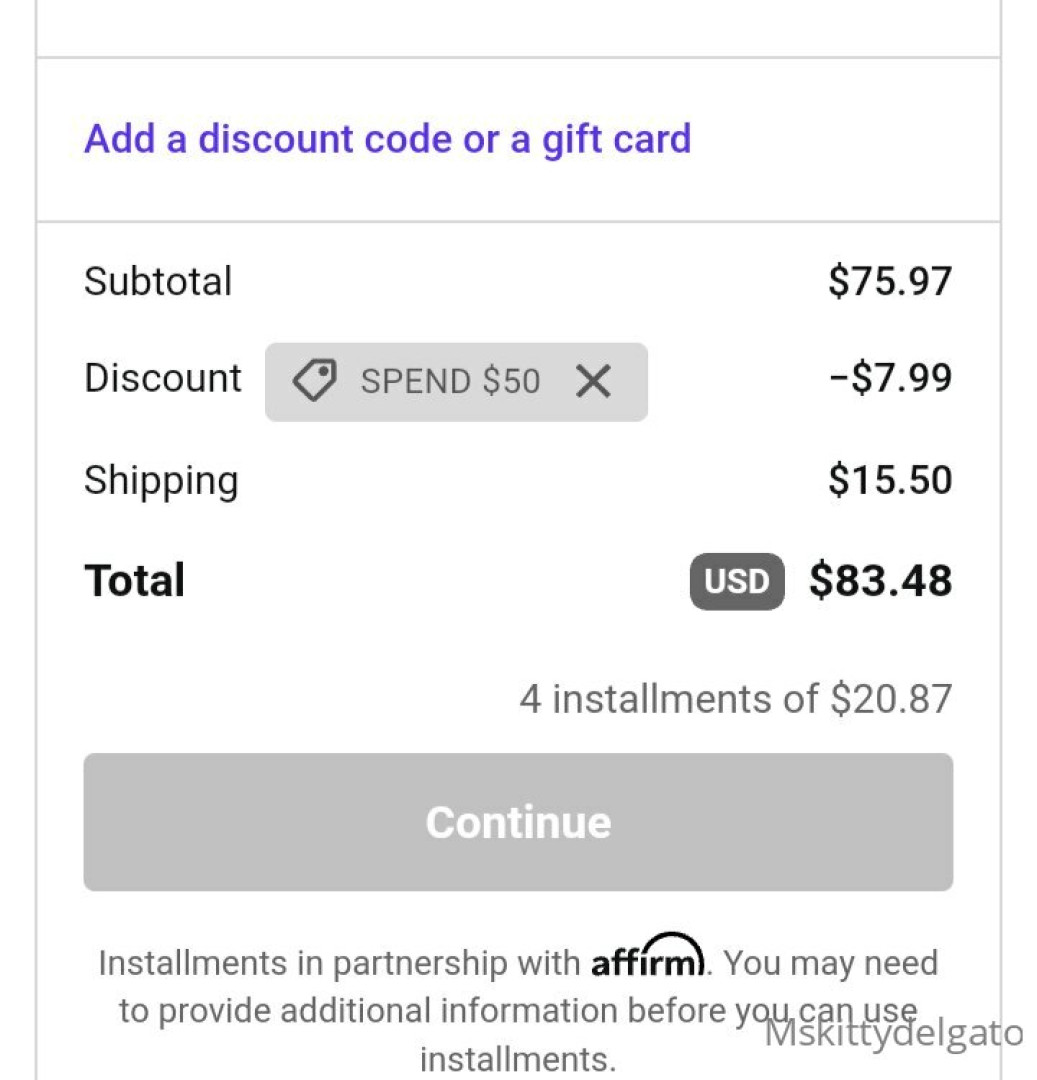Image resolution: width=1037 pixels, height=1080 pixels.
Task: Click the 'You may need' disclaimer text
Action: pos(830,964)
